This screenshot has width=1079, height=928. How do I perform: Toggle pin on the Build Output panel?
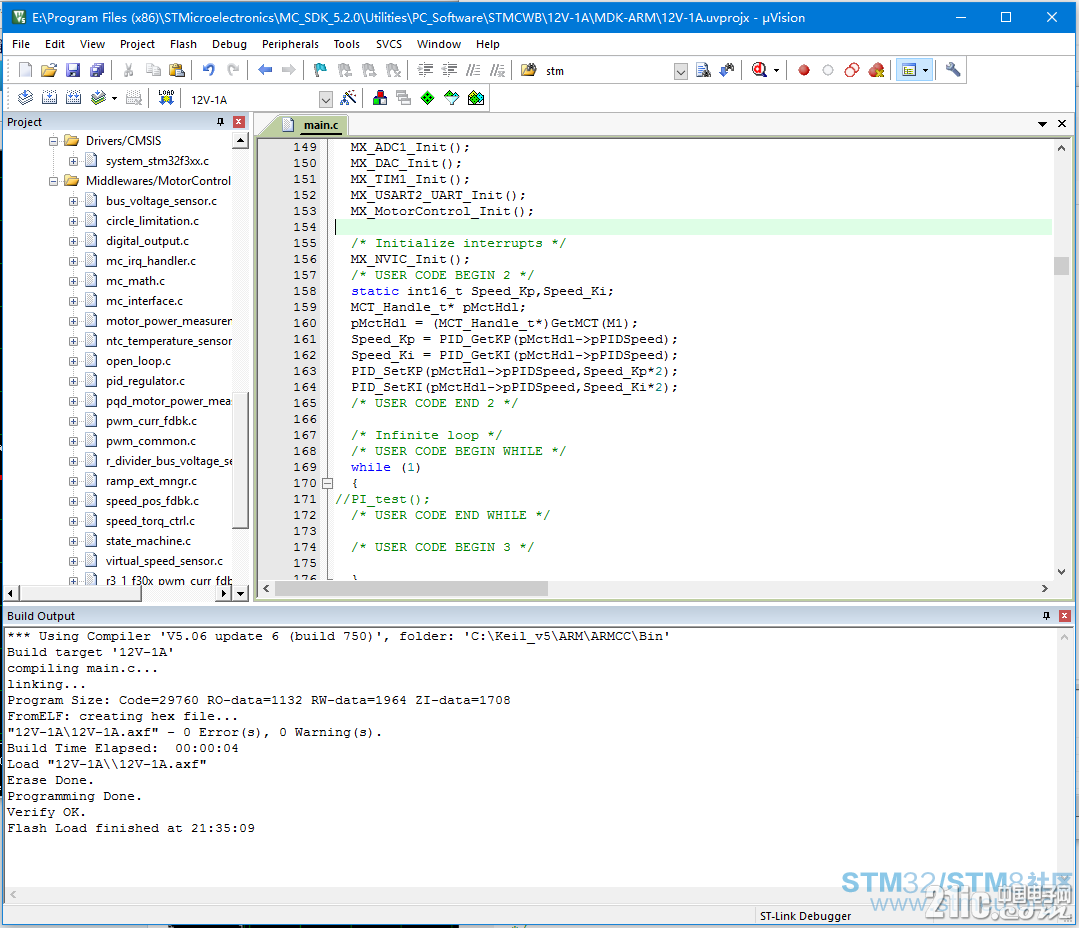[x=1047, y=616]
